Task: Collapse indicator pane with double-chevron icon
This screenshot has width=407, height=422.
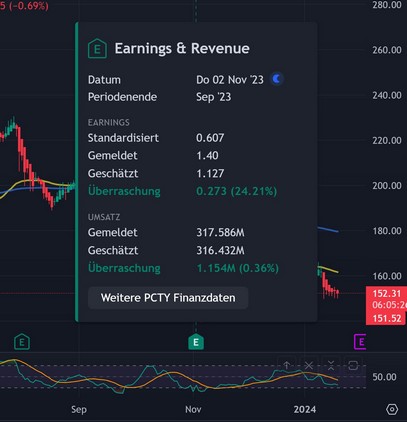Action: pyautogui.click(x=331, y=366)
